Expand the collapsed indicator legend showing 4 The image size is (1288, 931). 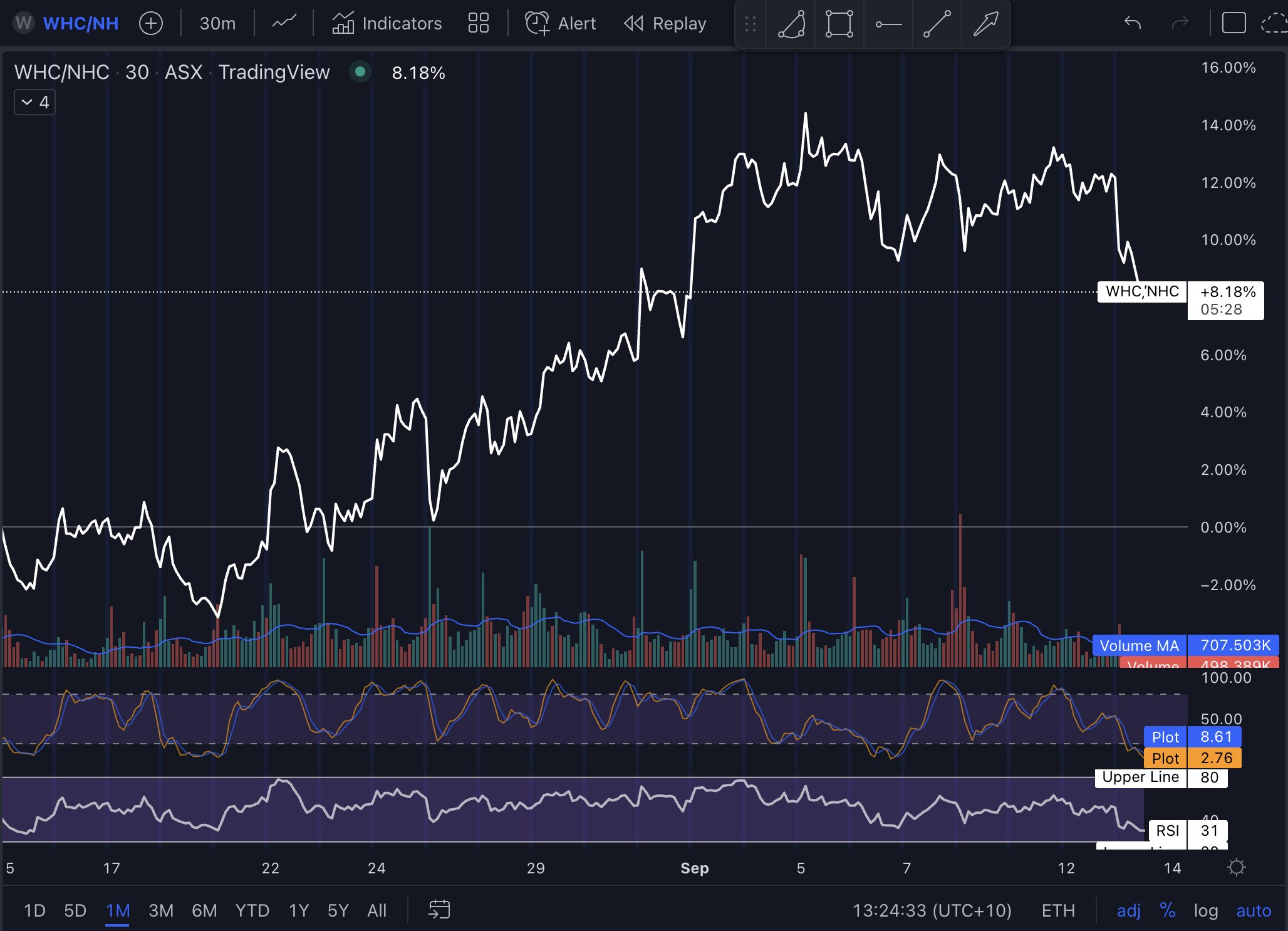tap(35, 102)
